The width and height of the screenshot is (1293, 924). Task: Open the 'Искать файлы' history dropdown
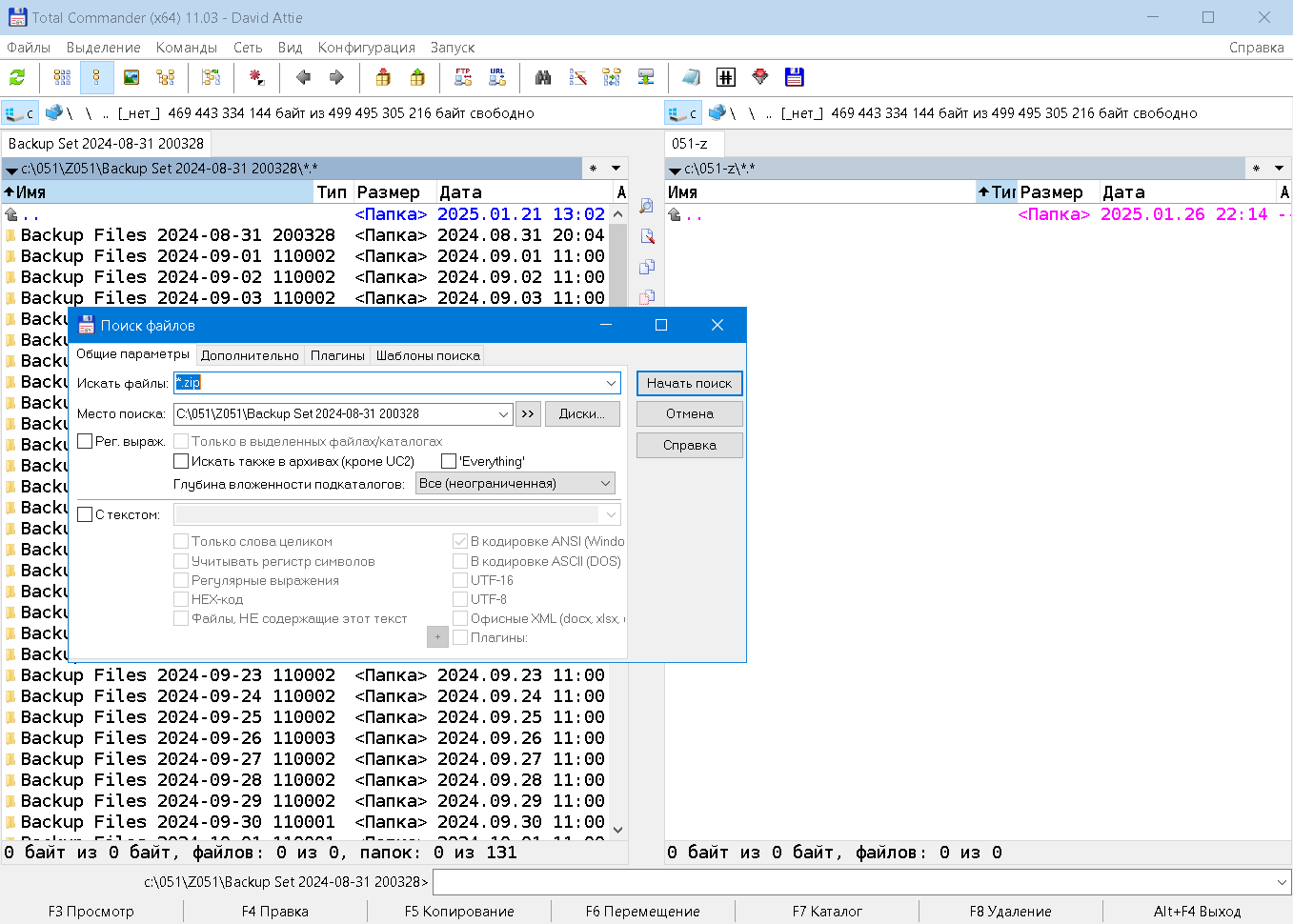click(x=611, y=383)
